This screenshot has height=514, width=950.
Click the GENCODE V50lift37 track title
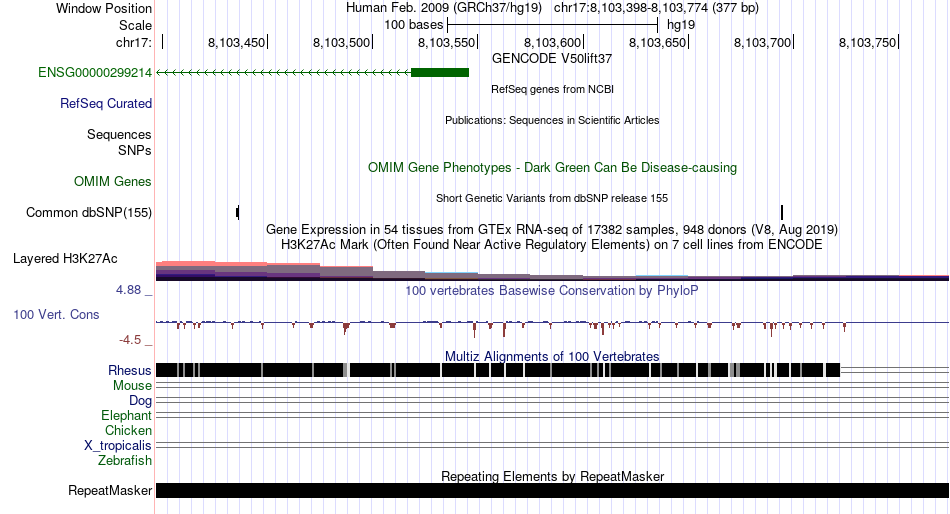pyautogui.click(x=552, y=59)
